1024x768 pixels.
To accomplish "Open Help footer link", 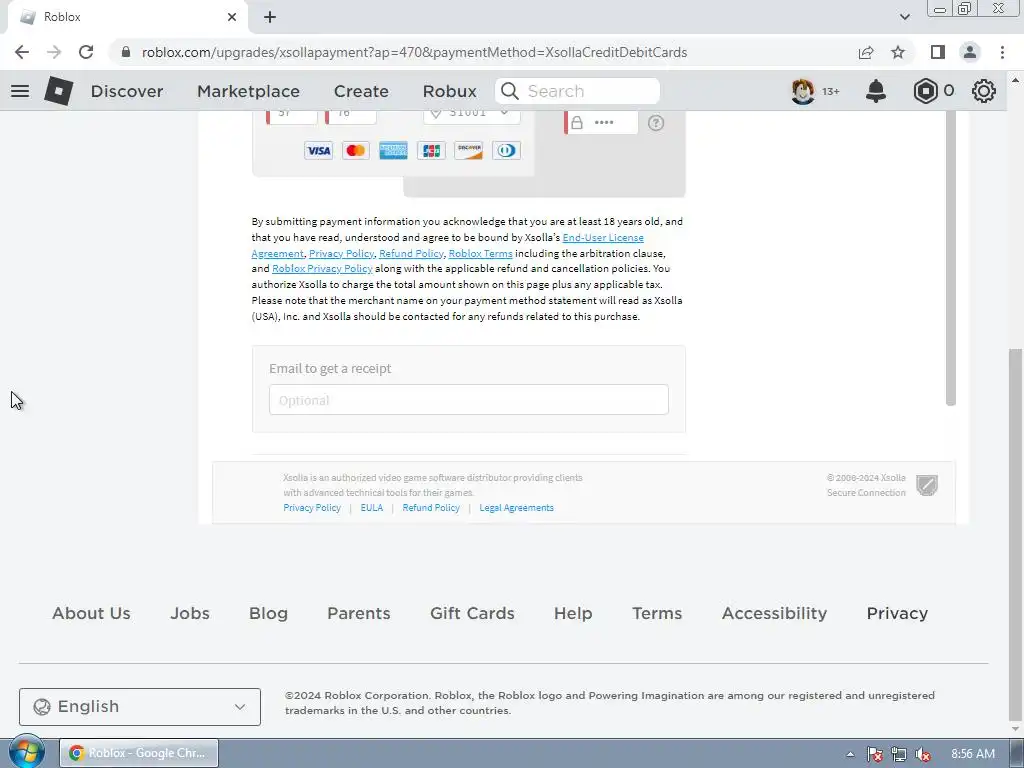I will click(x=573, y=613).
